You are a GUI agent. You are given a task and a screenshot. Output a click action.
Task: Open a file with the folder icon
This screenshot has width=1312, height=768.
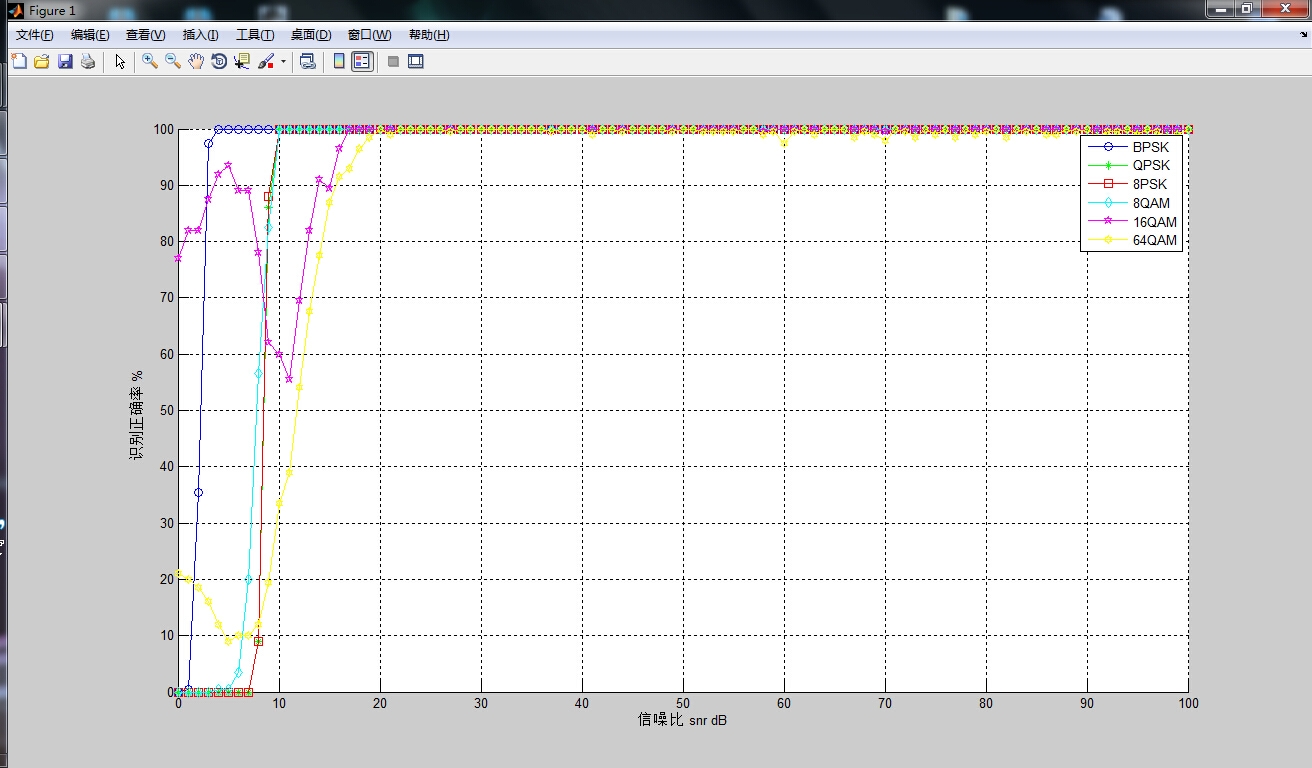42,61
